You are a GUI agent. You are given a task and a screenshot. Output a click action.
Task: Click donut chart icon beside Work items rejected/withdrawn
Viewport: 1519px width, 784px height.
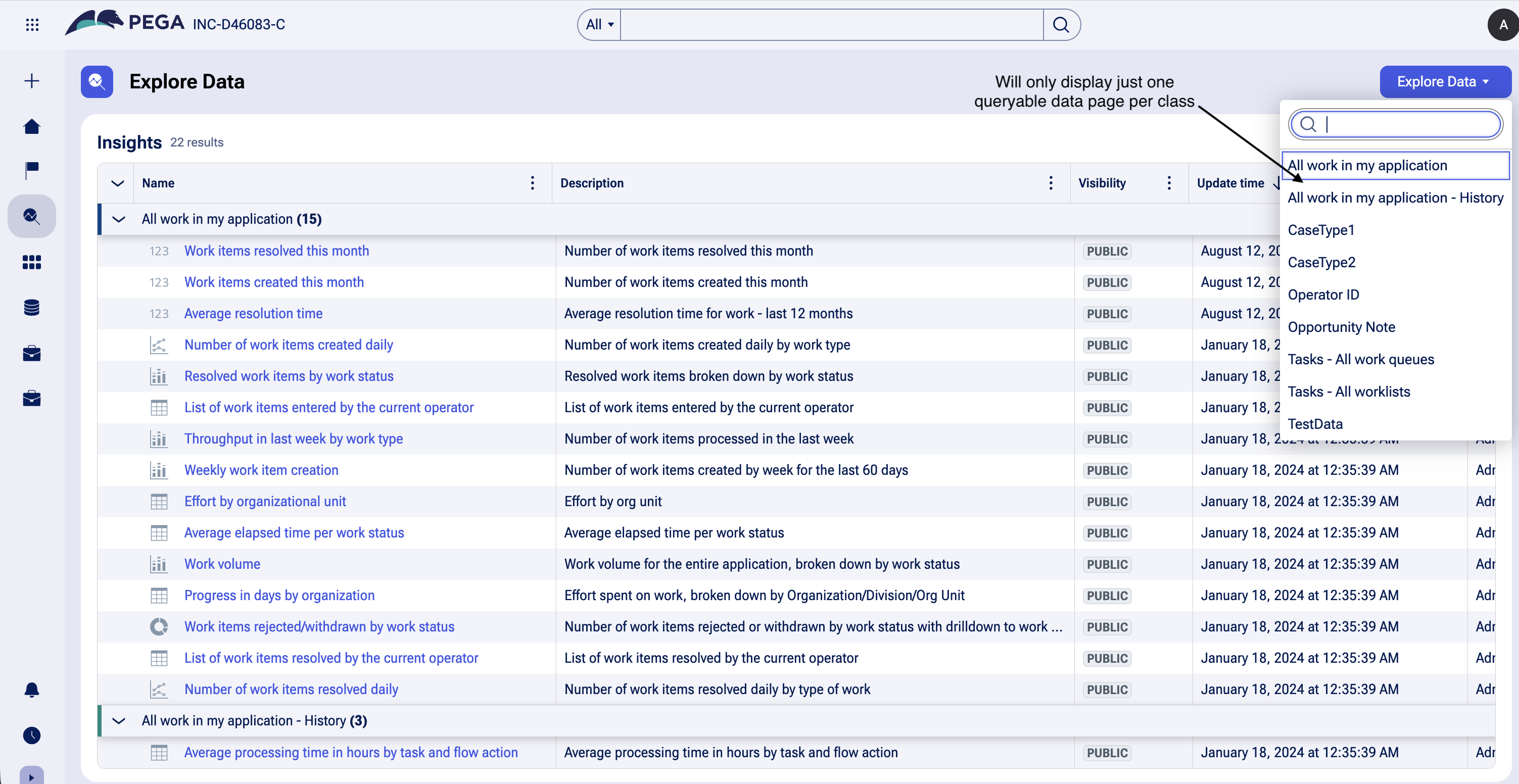[159, 626]
